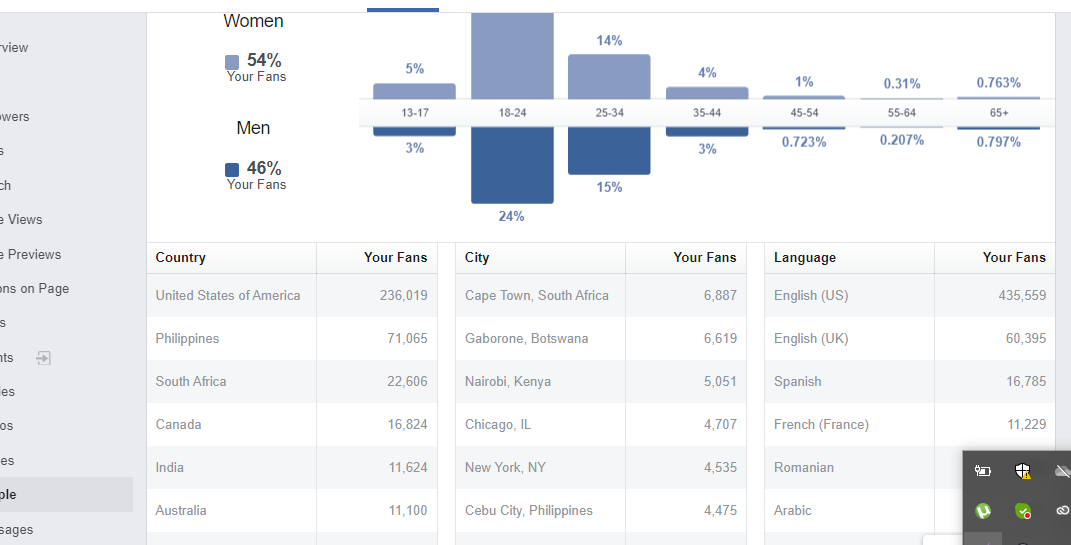Click the 65+ age group label
The width and height of the screenshot is (1071, 545).
[999, 113]
